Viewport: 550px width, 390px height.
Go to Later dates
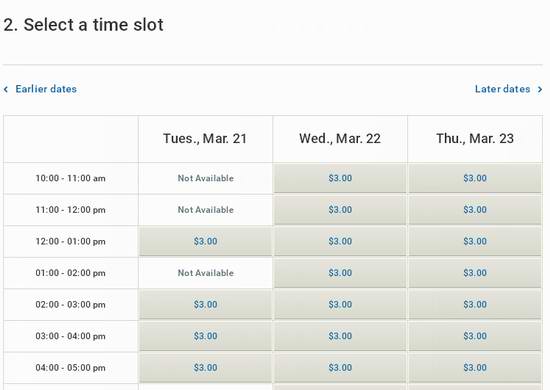[x=502, y=89]
